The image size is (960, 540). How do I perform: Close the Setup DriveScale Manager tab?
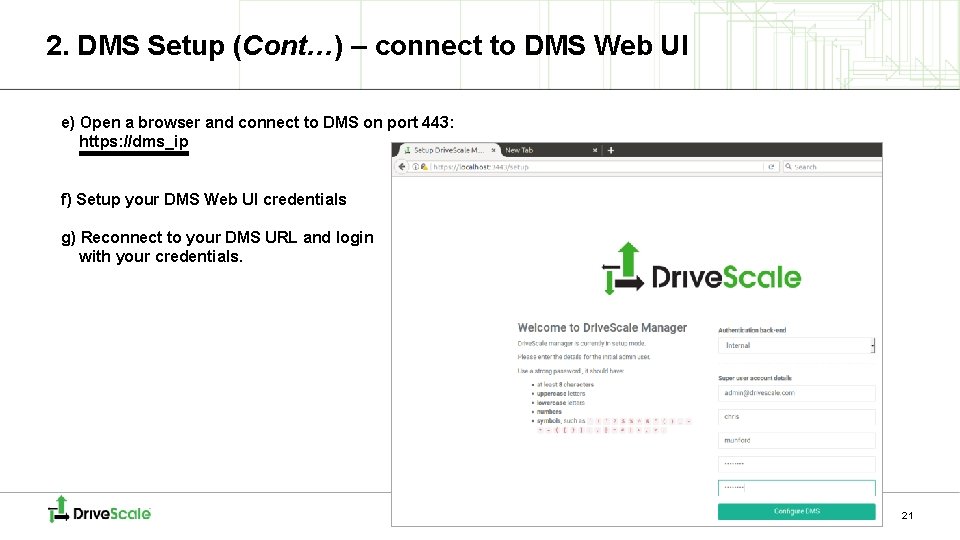[x=493, y=150]
